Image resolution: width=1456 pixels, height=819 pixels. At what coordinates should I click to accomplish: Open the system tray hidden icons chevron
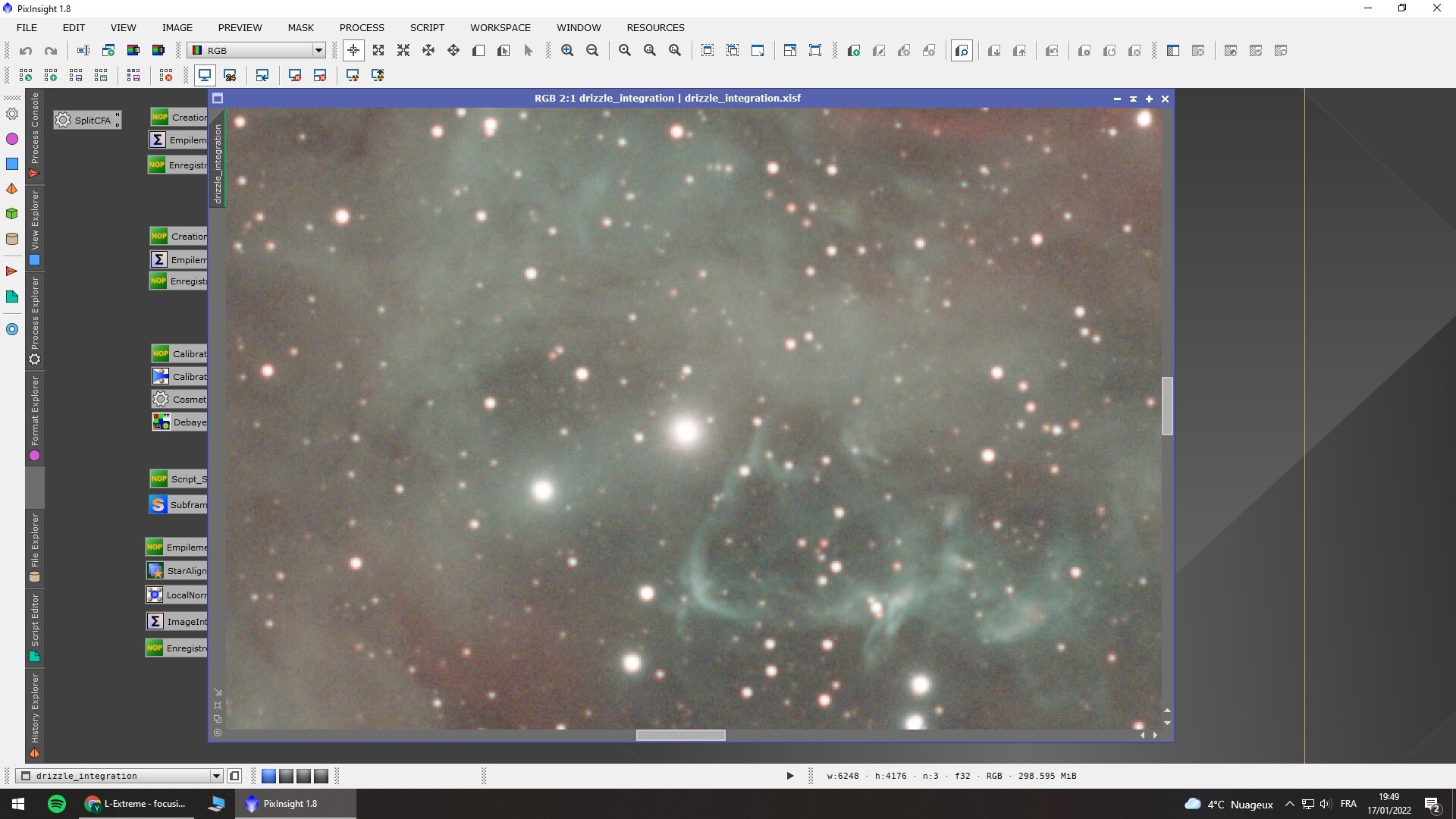[x=1289, y=804]
